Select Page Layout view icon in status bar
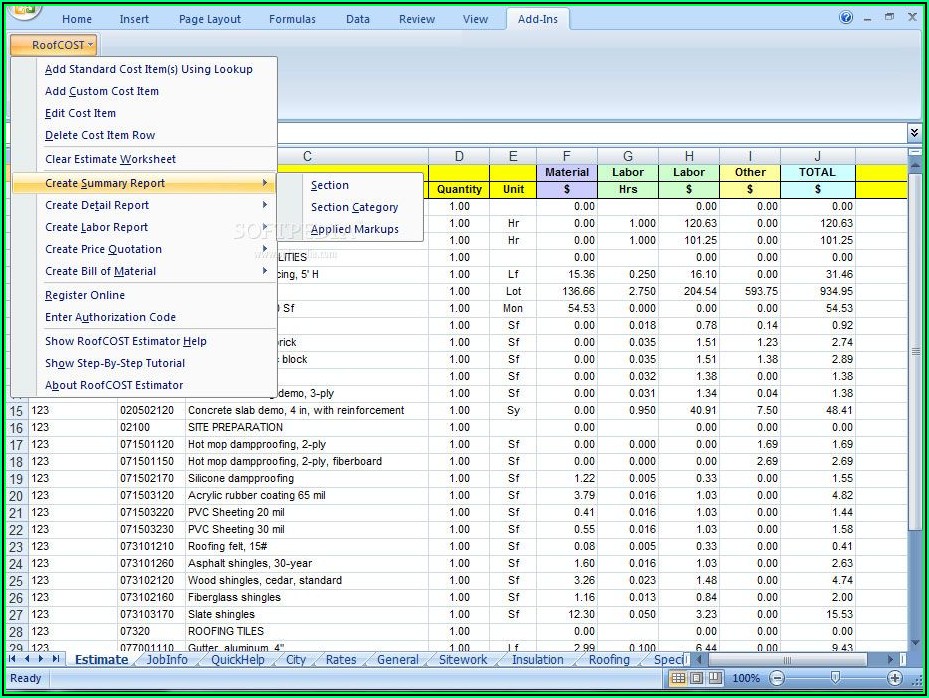929x698 pixels. [697, 678]
